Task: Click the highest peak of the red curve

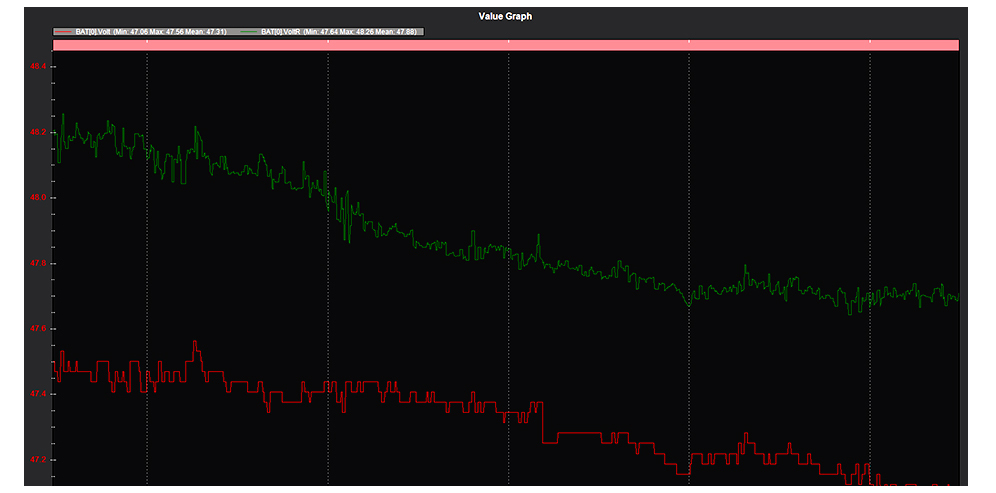Action: (195, 342)
